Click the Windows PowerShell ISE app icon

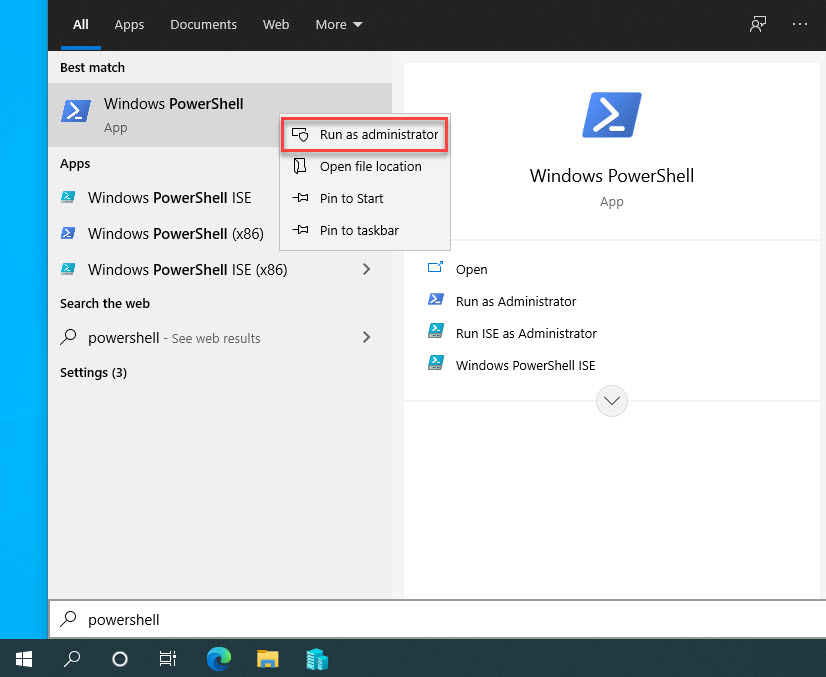(x=68, y=198)
